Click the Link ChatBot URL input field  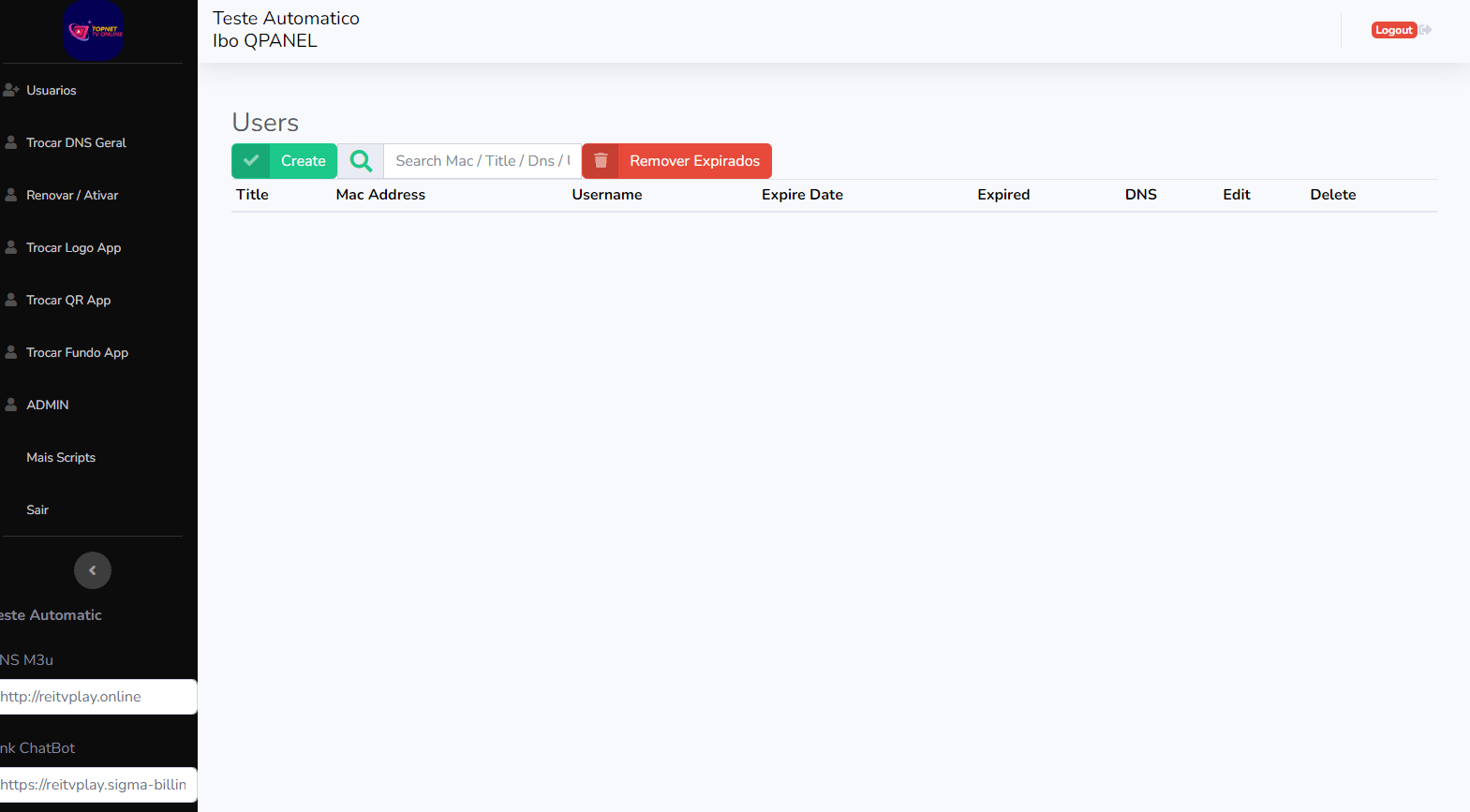click(x=96, y=785)
